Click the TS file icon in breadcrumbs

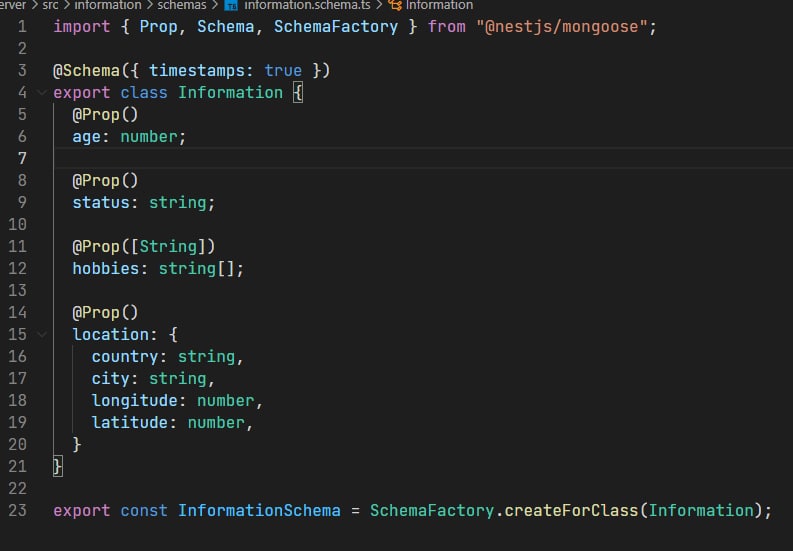pyautogui.click(x=231, y=5)
